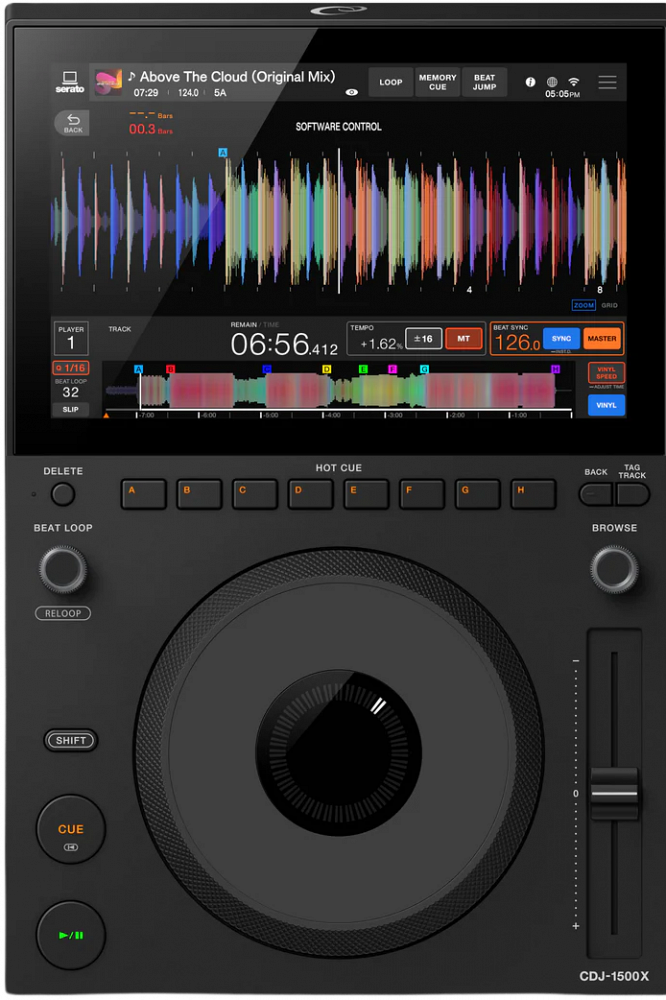Select GRID mode below waveform

click(609, 305)
